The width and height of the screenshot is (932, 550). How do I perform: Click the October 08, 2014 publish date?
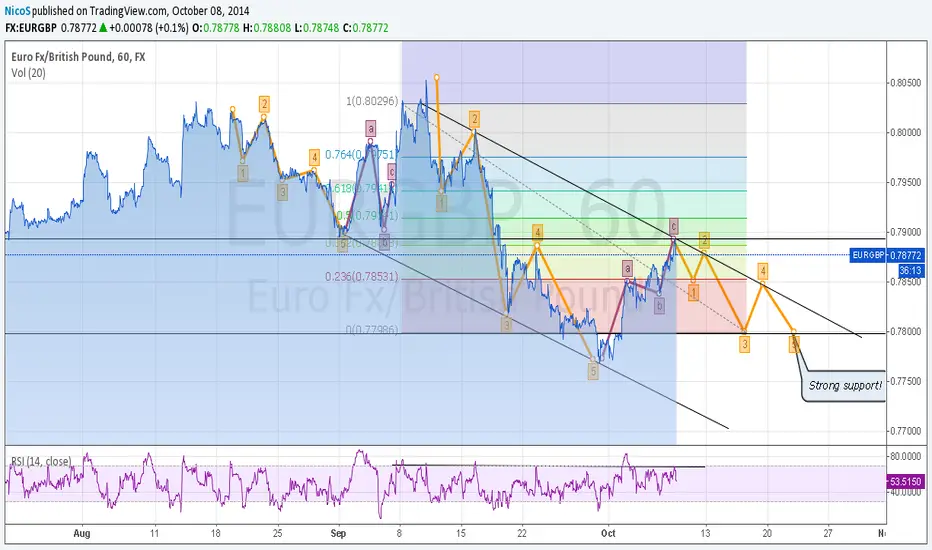pyautogui.click(x=211, y=11)
